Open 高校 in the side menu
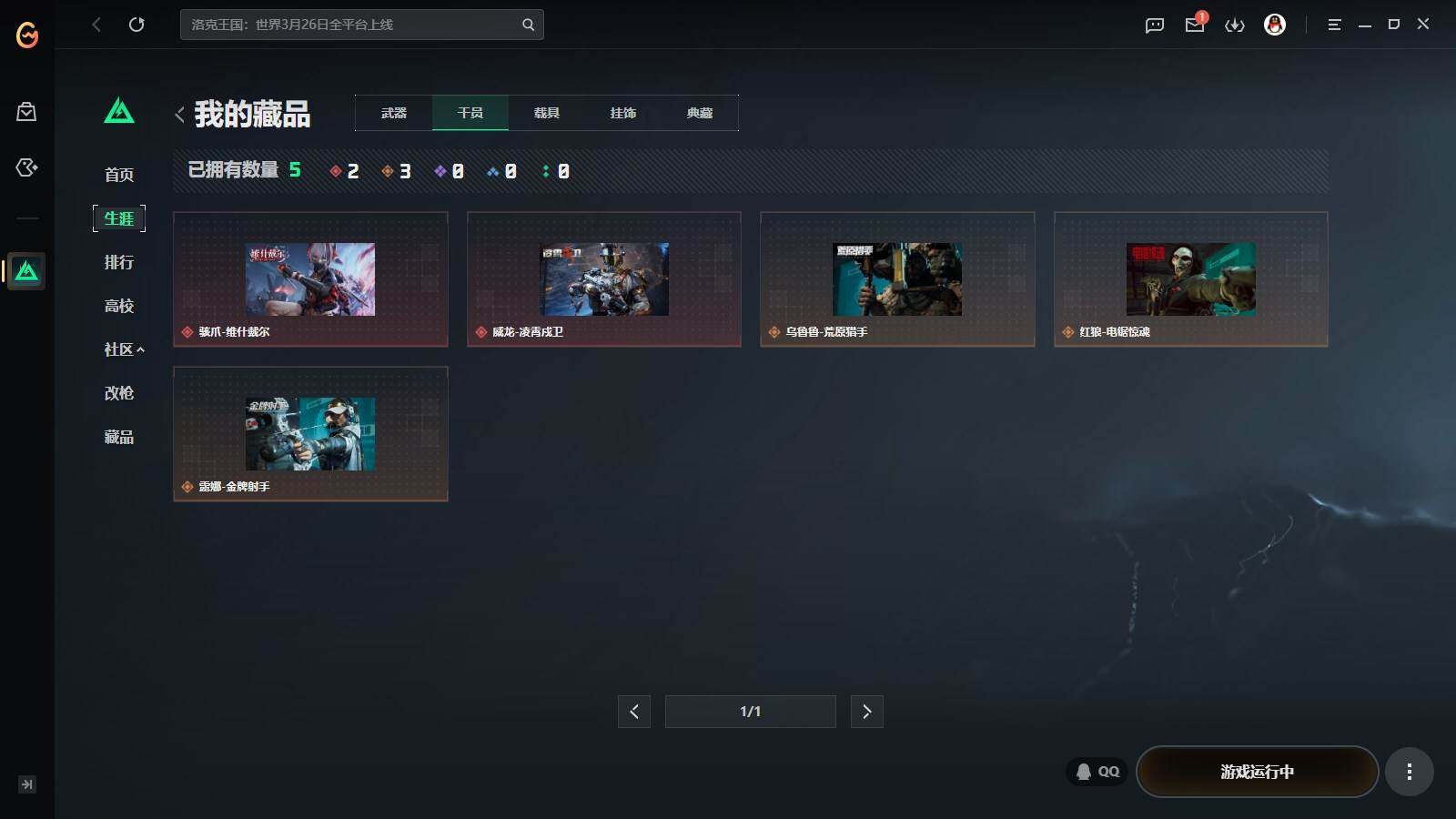Viewport: 1456px width, 819px height. click(119, 306)
